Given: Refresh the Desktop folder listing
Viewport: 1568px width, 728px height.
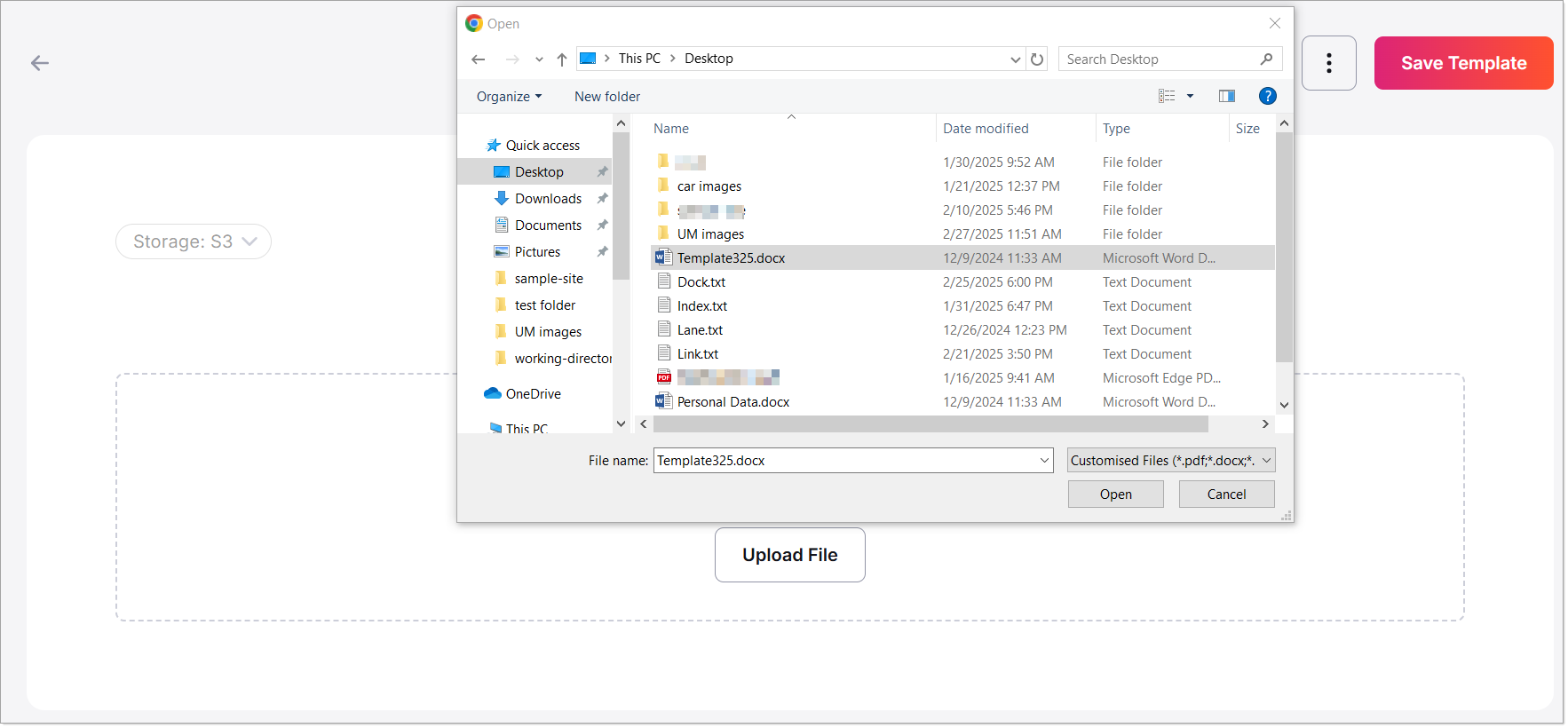Looking at the screenshot, I should tap(1037, 59).
